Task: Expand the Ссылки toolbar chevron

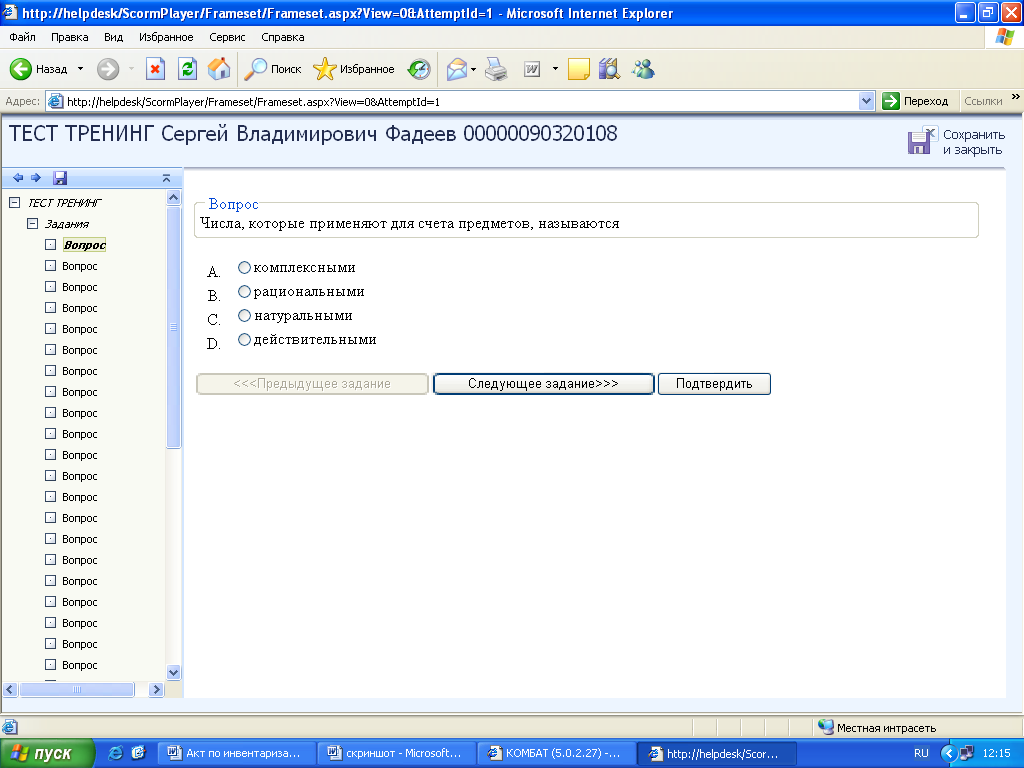Action: pos(1016,97)
